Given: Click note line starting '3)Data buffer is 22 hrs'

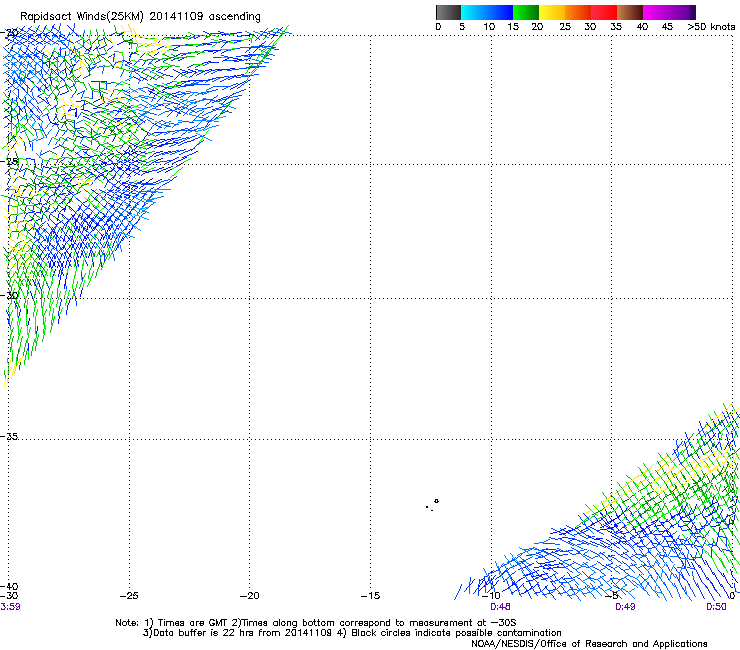Looking at the screenshot, I should [x=352, y=633].
